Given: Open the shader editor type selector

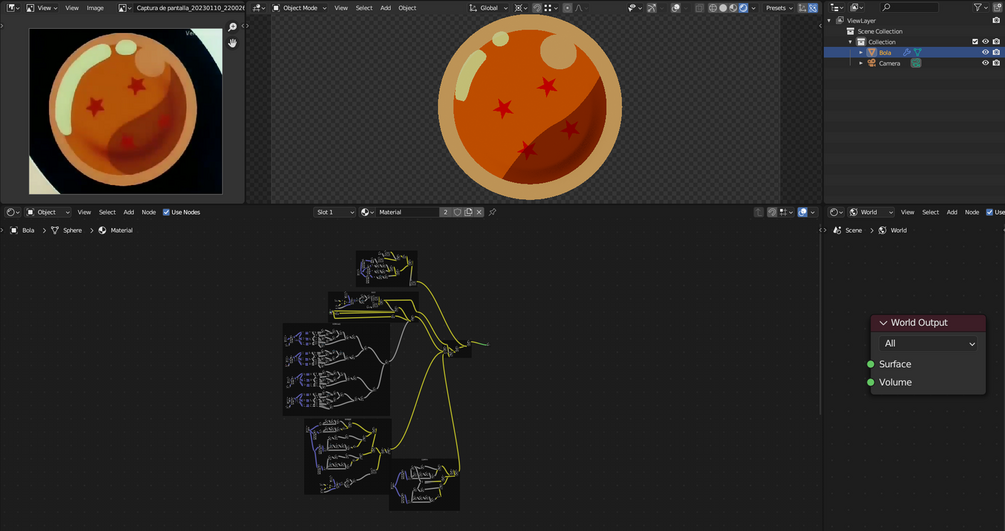Looking at the screenshot, I should pyautogui.click(x=13, y=212).
